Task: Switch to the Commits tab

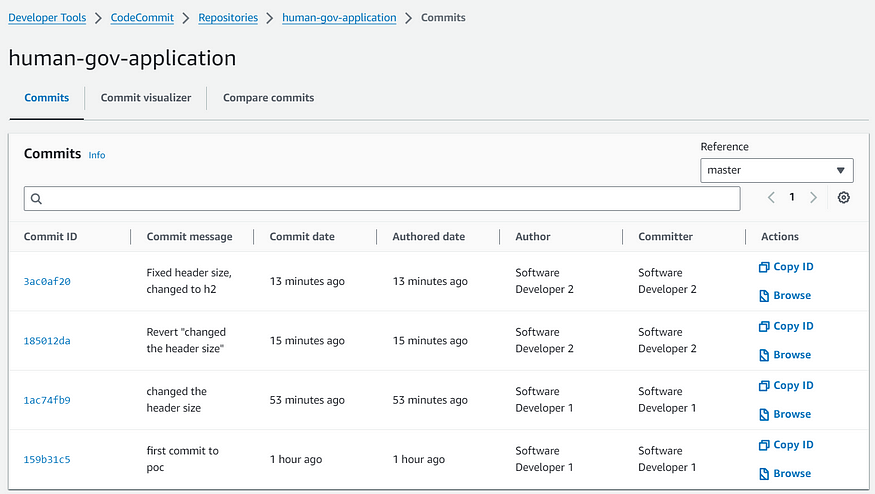Action: pos(47,98)
